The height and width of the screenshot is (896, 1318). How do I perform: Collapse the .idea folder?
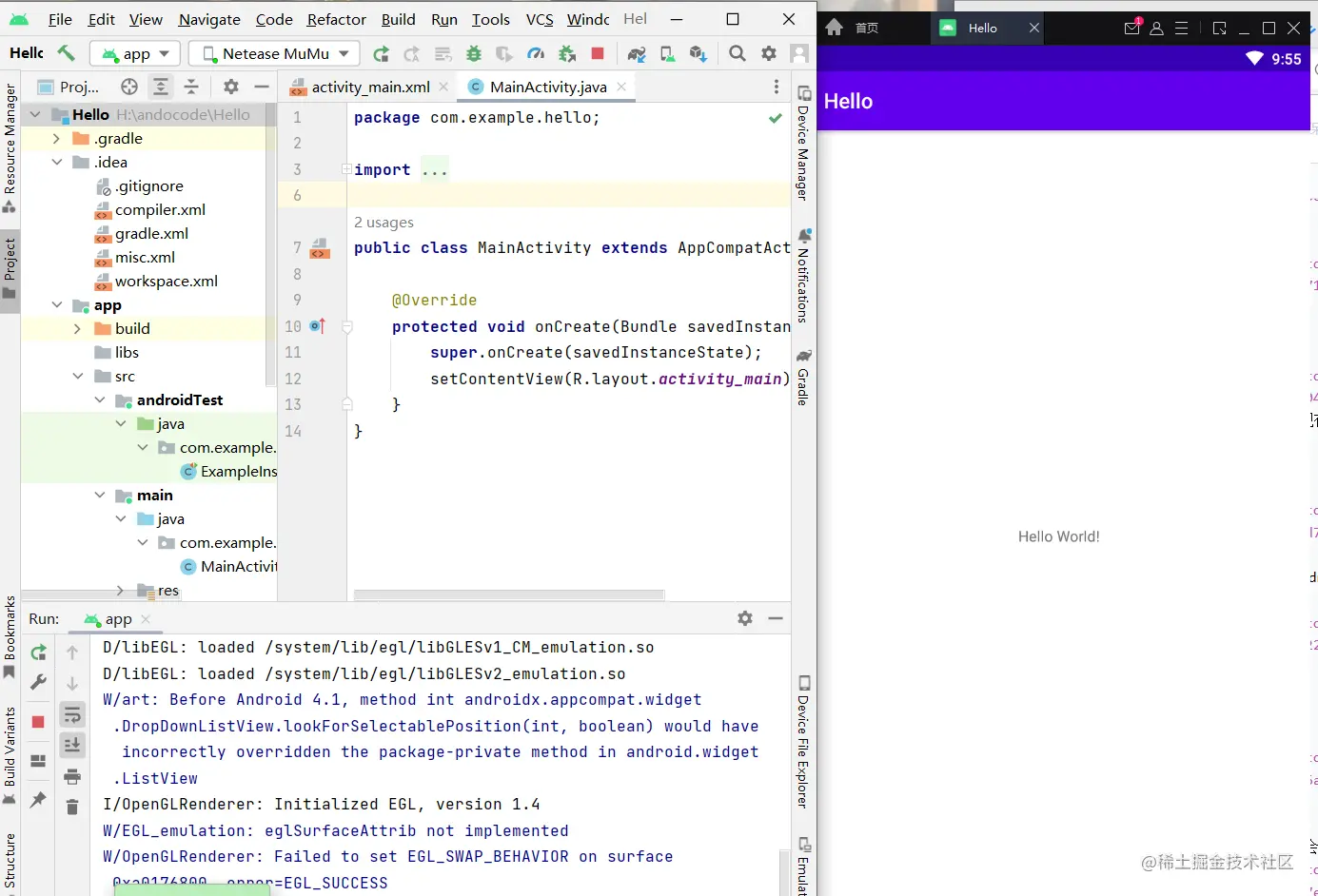tap(56, 162)
